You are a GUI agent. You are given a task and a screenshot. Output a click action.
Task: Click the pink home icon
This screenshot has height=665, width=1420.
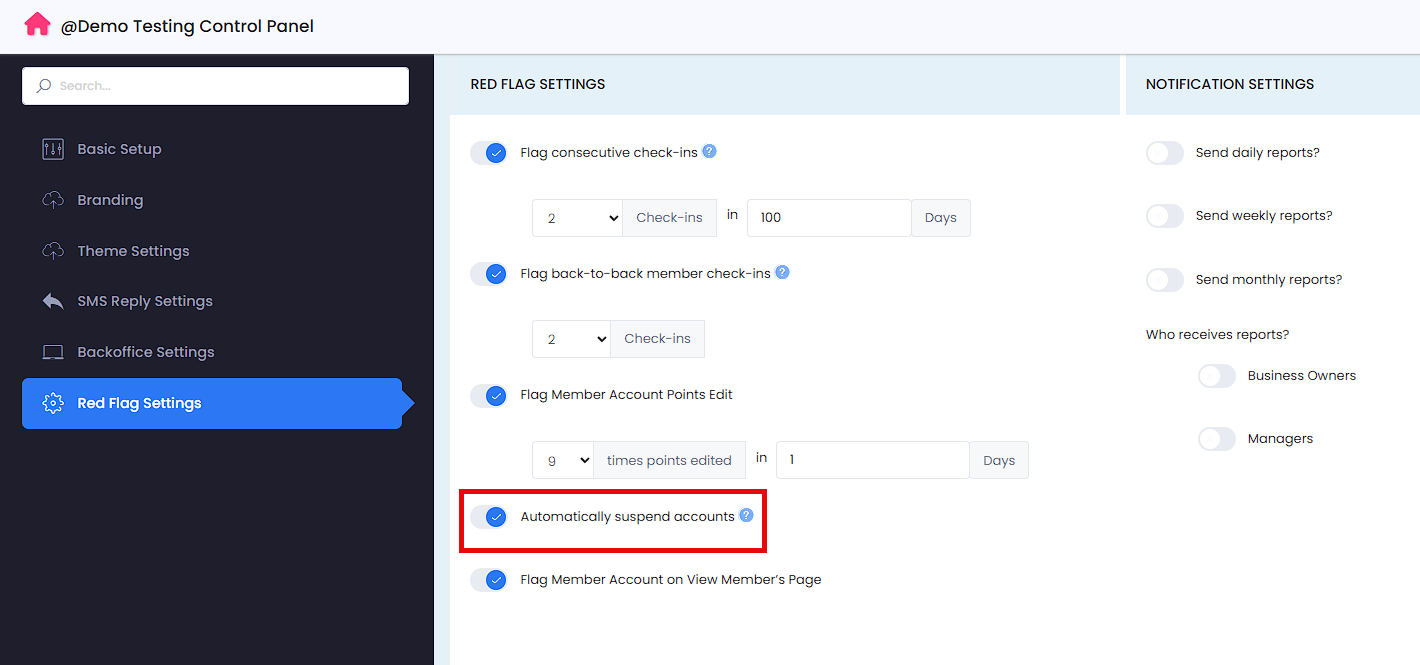[37, 25]
